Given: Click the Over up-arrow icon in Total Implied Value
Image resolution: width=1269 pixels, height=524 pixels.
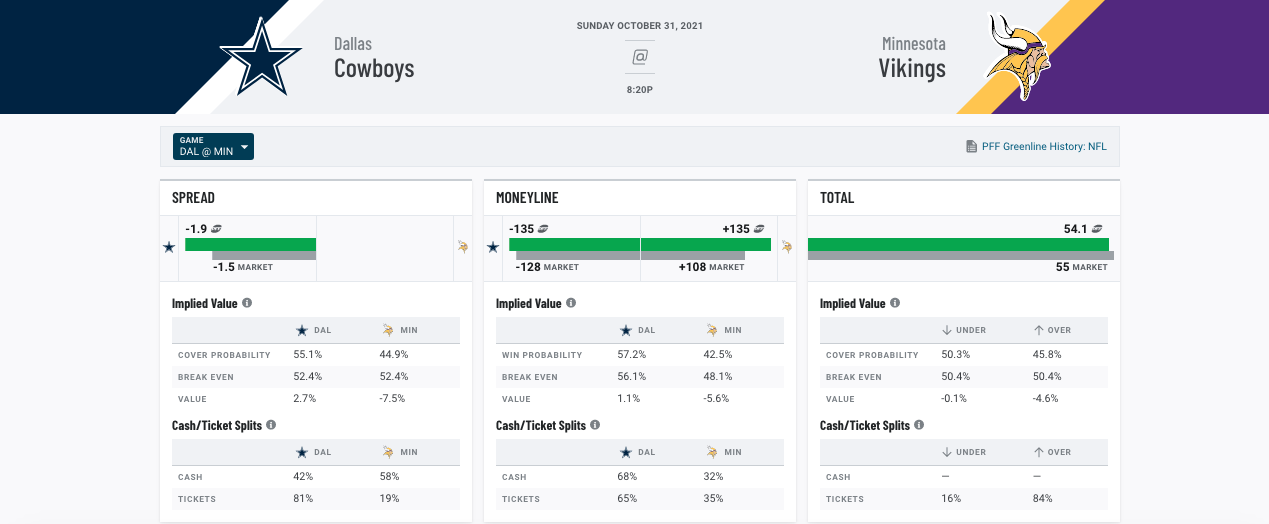Looking at the screenshot, I should (x=1037, y=330).
